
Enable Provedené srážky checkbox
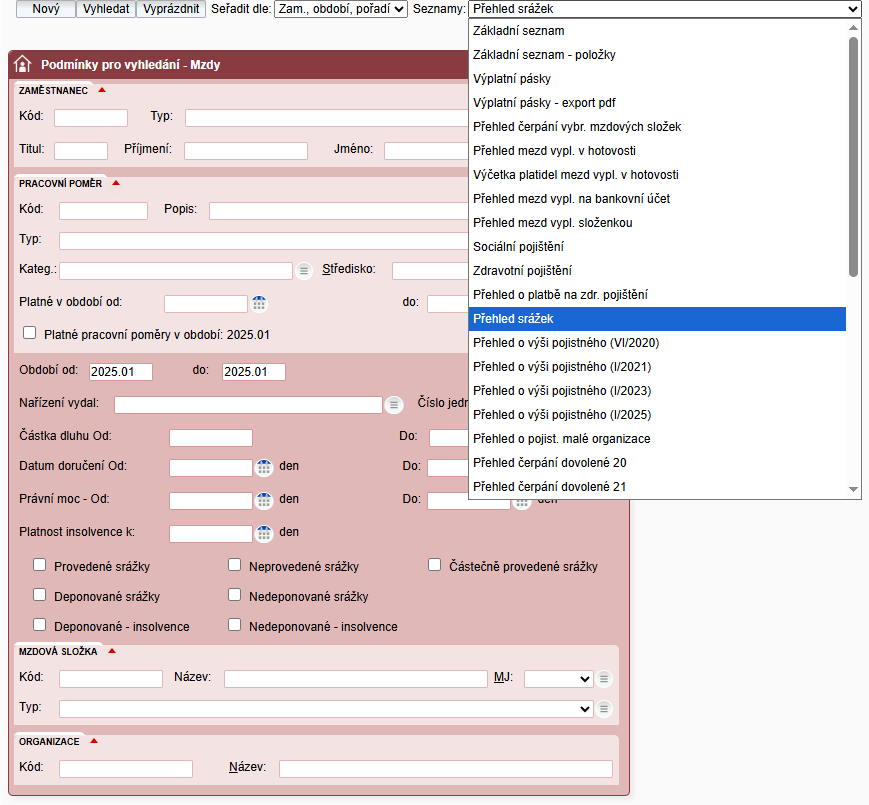coord(40,565)
